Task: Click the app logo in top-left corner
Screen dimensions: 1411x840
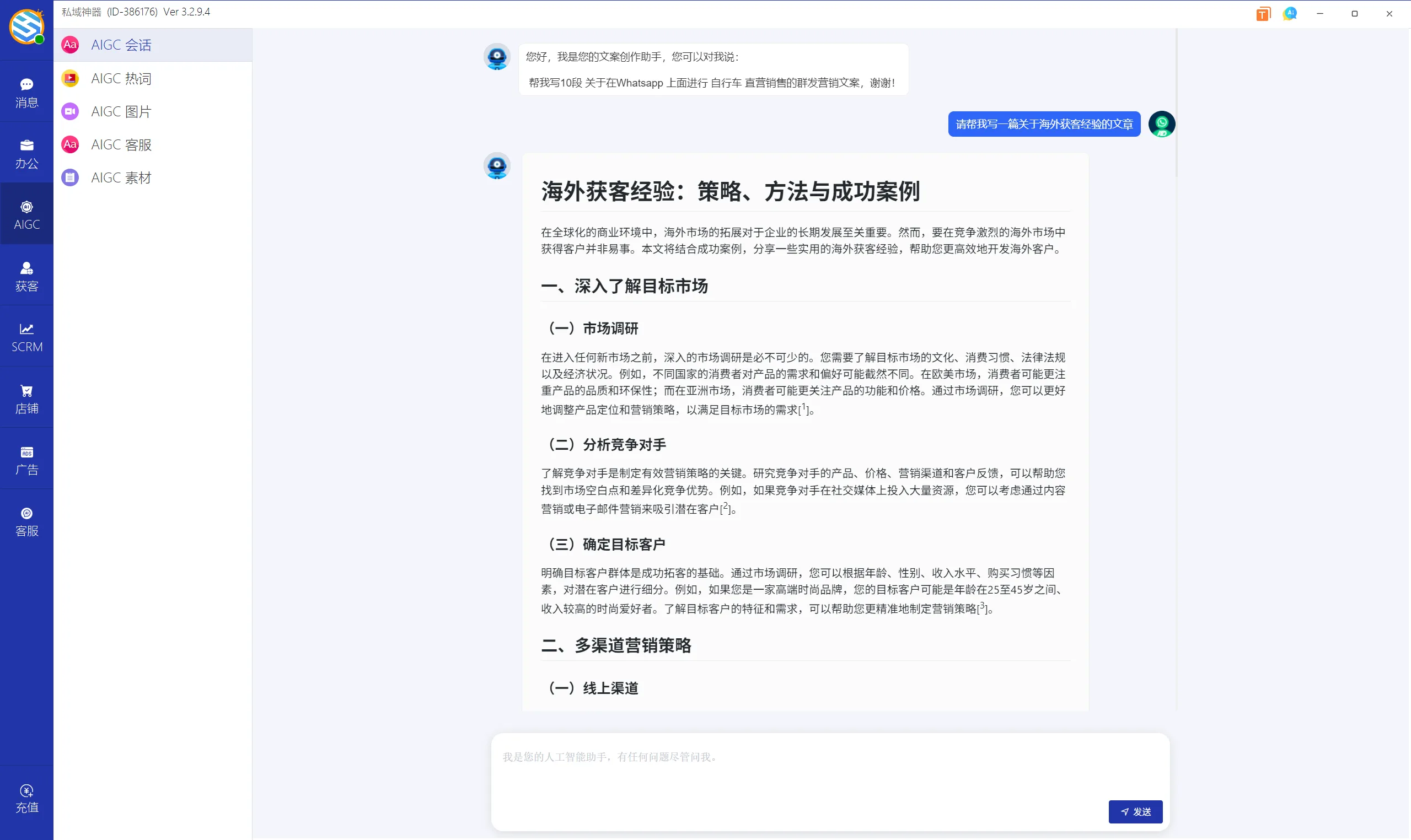Action: [x=26, y=26]
